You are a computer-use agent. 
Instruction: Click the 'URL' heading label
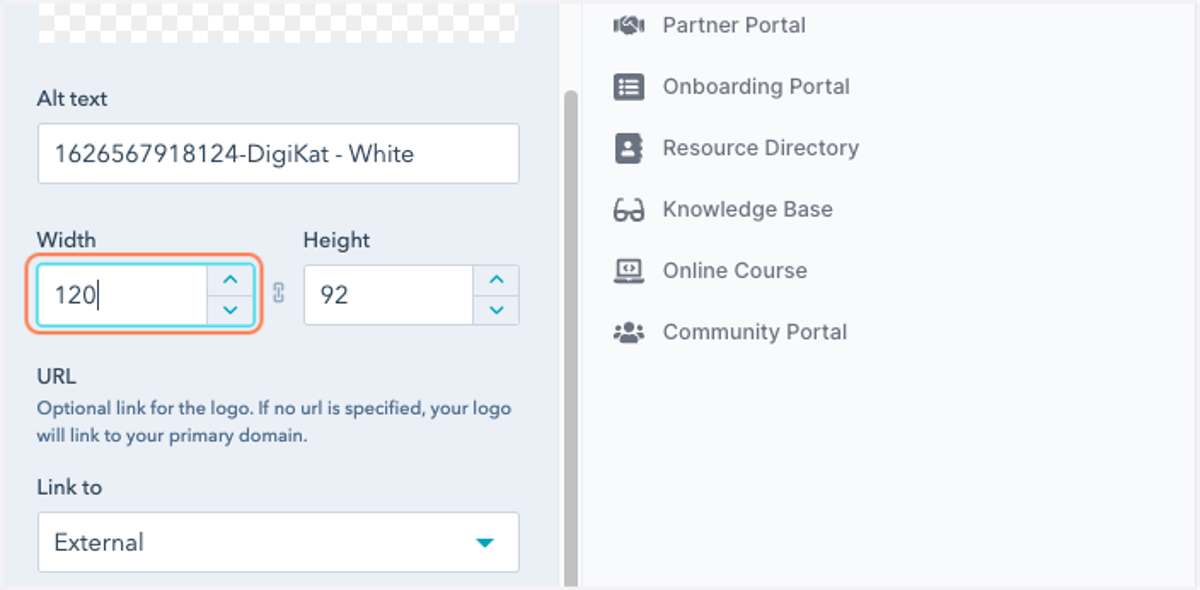tap(56, 377)
